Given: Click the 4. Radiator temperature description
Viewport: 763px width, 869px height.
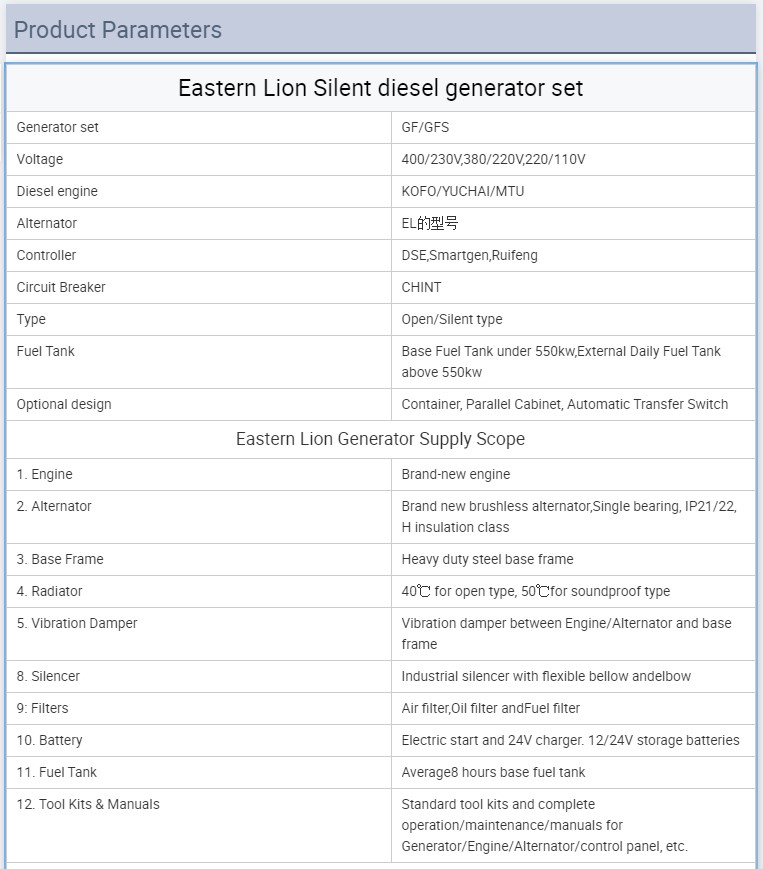Looking at the screenshot, I should click(x=535, y=591).
